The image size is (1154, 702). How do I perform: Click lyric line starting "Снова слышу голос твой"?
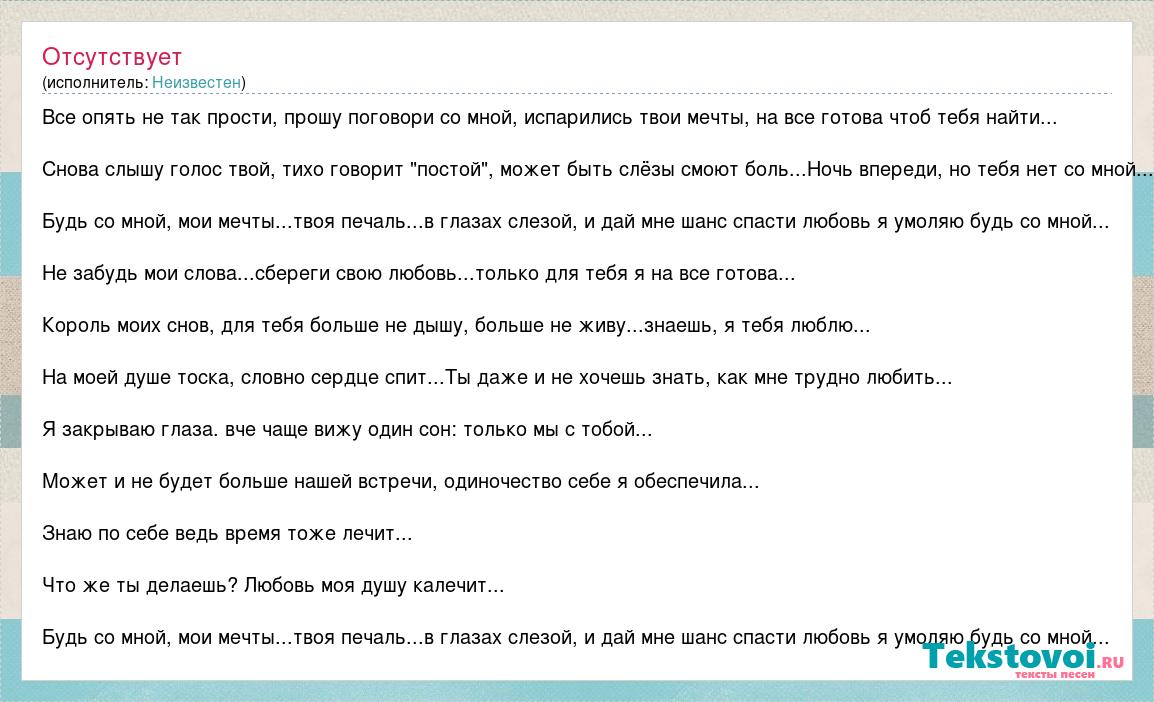(x=597, y=170)
